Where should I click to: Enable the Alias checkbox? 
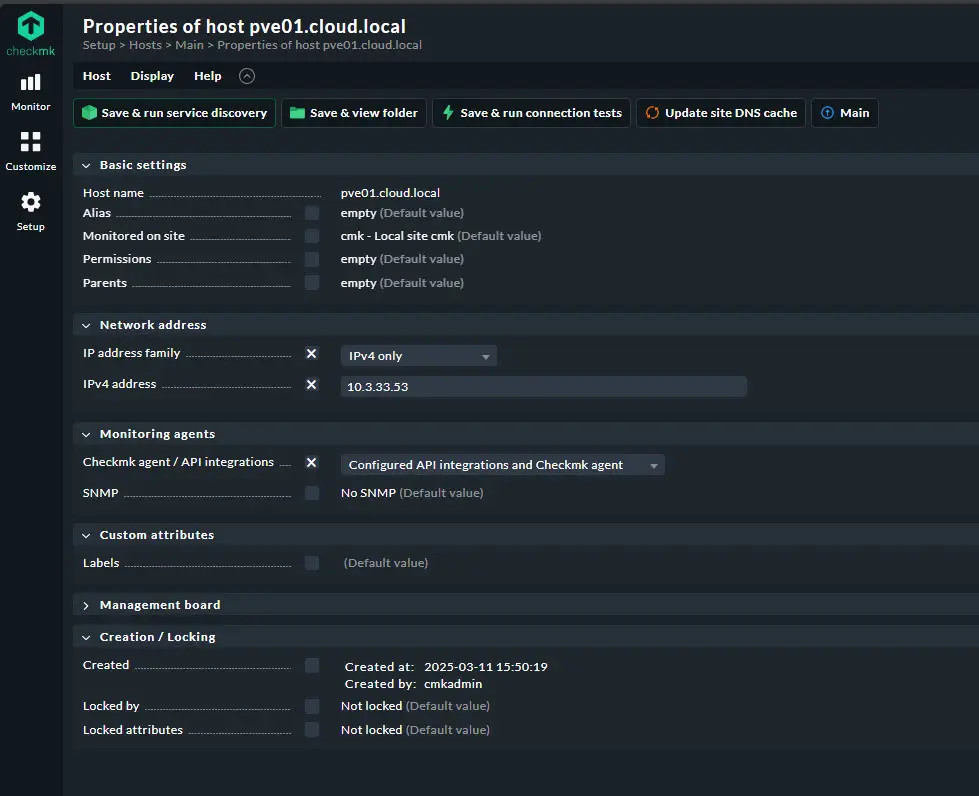(312, 213)
